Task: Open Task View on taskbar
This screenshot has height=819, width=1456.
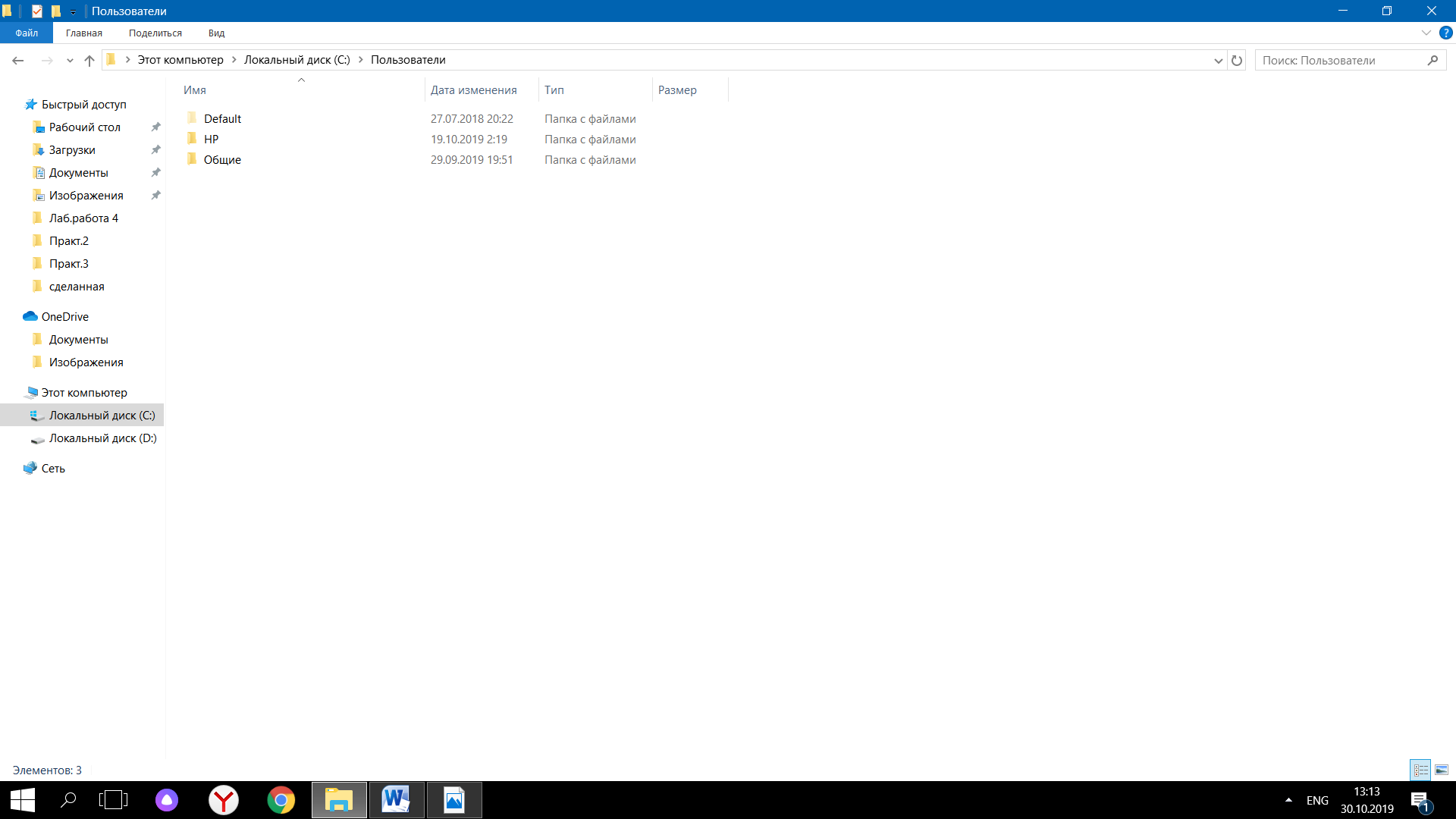Action: click(113, 800)
